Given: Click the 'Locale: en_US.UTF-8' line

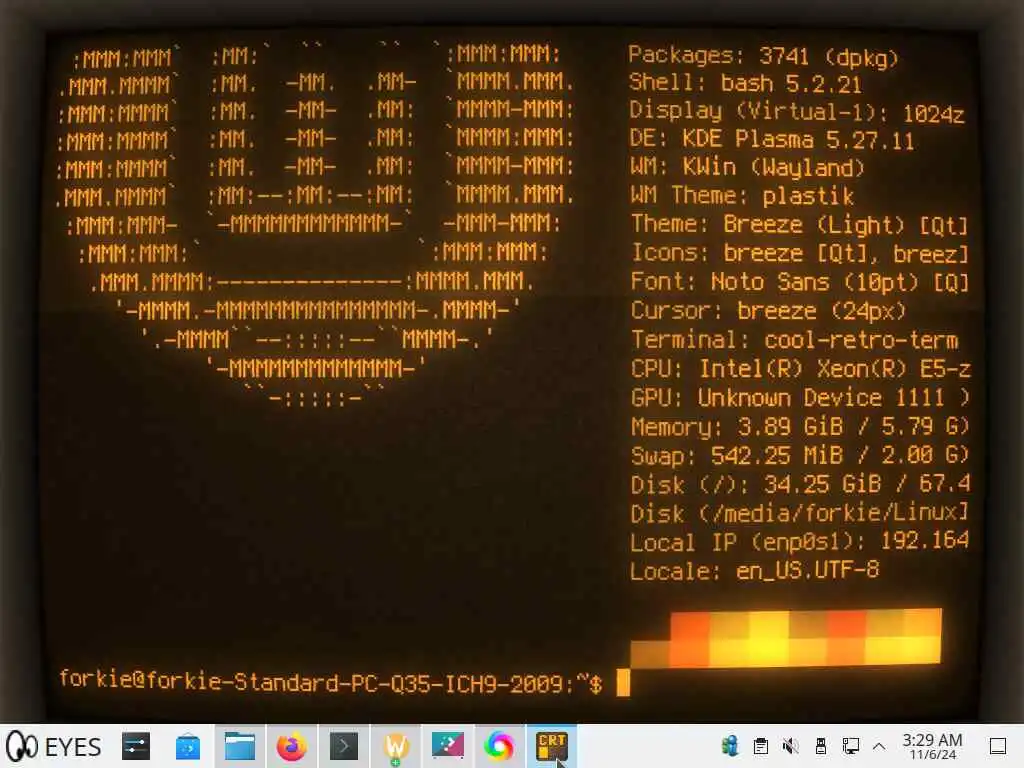Looking at the screenshot, I should click(x=754, y=571).
